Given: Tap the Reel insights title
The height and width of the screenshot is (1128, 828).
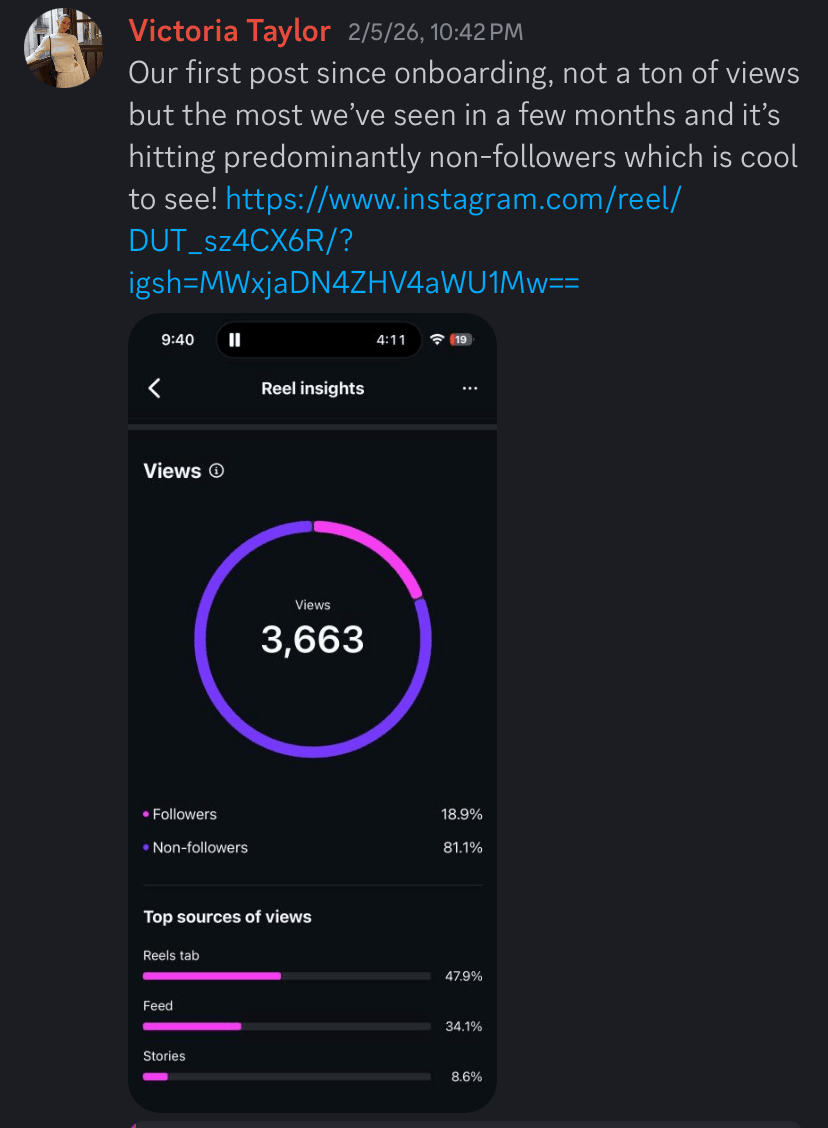Looking at the screenshot, I should coord(312,388).
